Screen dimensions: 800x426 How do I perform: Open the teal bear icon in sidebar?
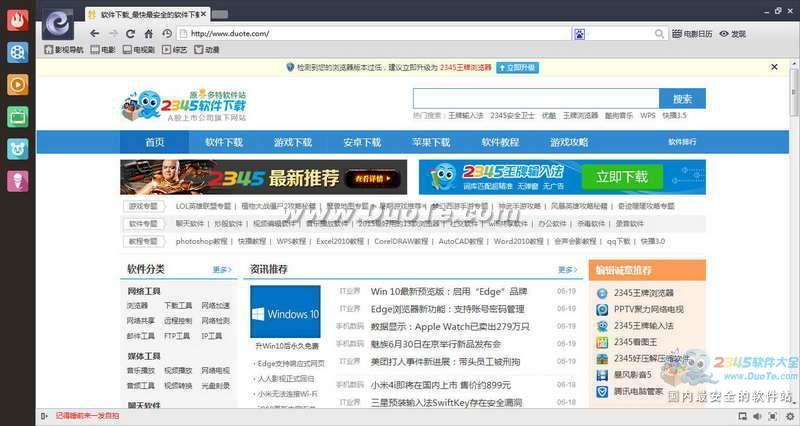tap(17, 149)
